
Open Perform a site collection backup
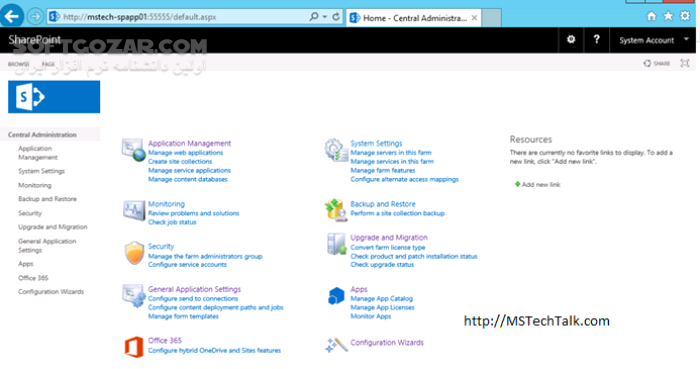[x=397, y=213]
